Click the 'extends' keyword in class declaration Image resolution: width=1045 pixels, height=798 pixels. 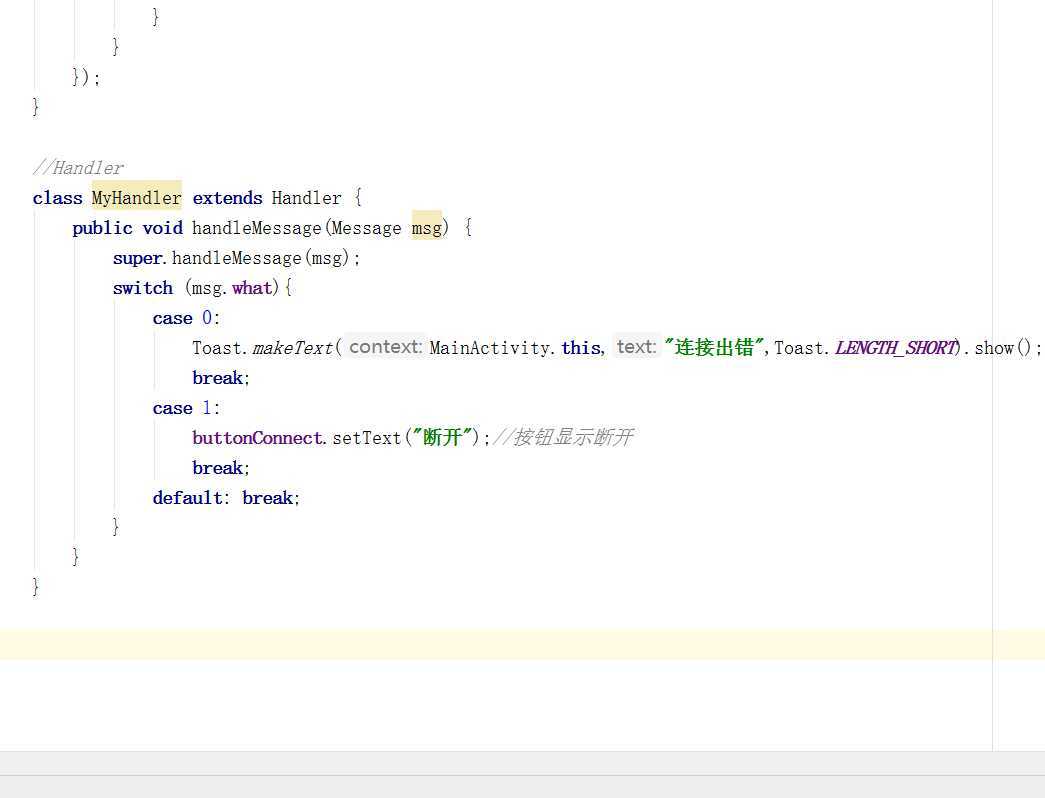point(227,198)
